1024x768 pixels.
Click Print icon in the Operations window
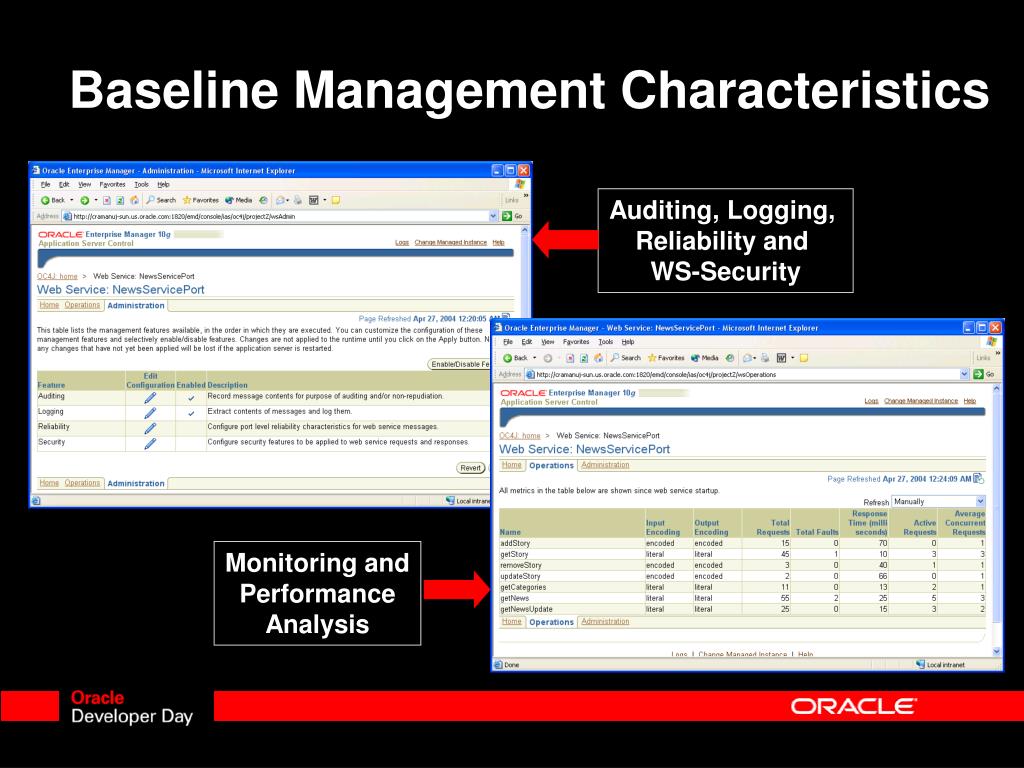pyautogui.click(x=765, y=358)
